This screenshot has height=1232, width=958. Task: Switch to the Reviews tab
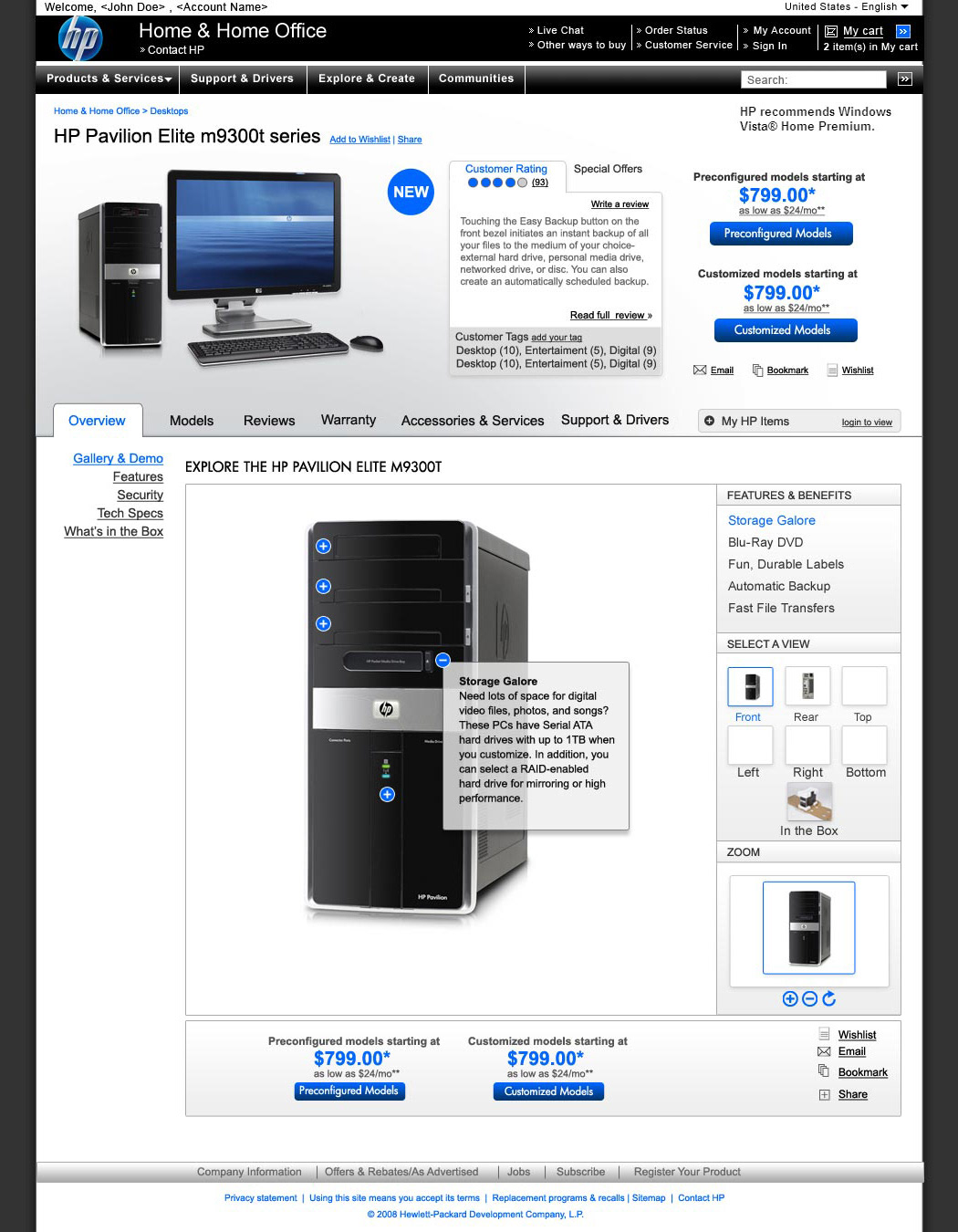point(269,421)
